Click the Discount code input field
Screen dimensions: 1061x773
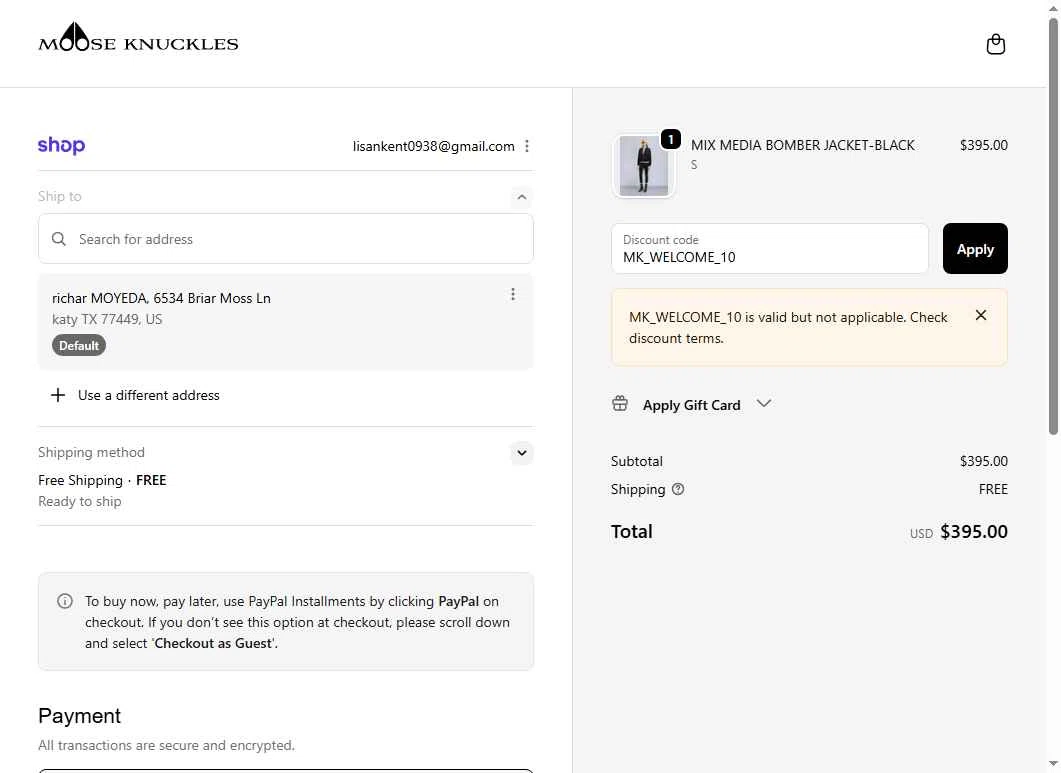[769, 248]
